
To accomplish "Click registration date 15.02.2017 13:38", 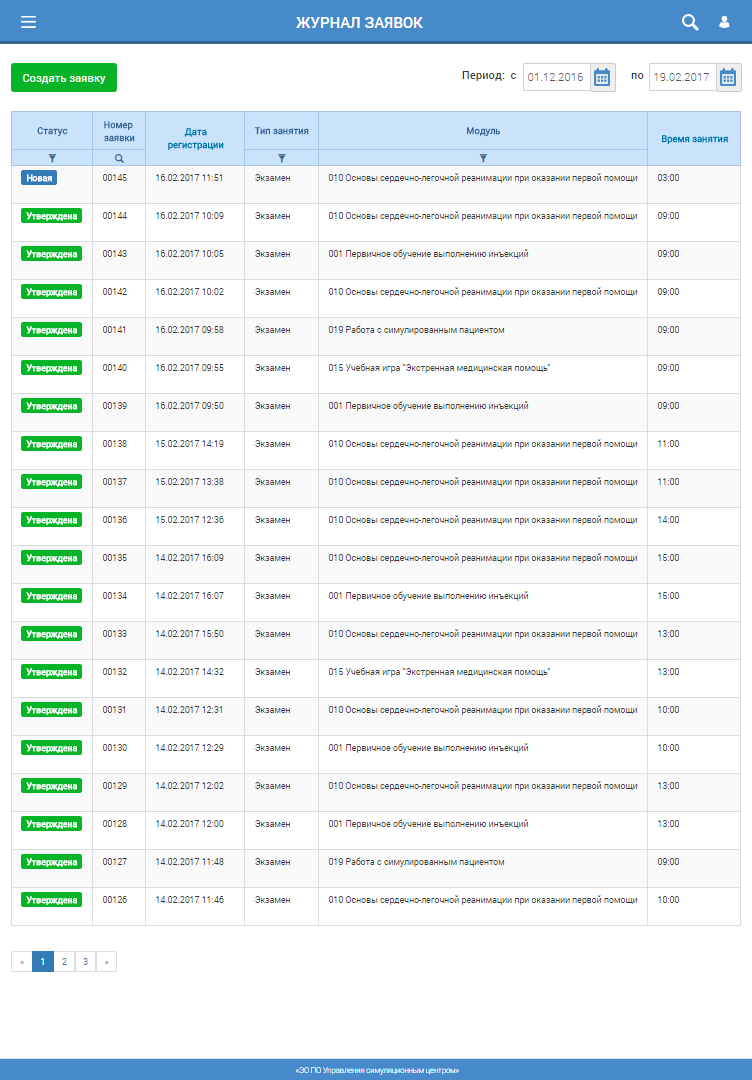I will pyautogui.click(x=189, y=481).
